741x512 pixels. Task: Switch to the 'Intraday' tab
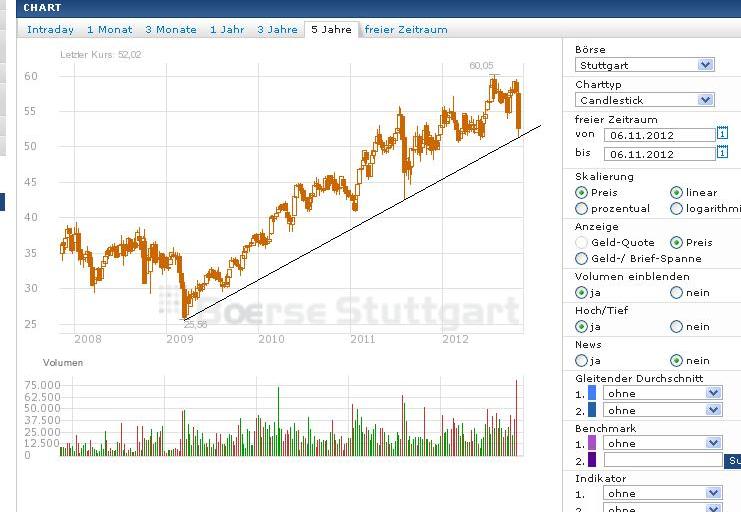point(50,30)
